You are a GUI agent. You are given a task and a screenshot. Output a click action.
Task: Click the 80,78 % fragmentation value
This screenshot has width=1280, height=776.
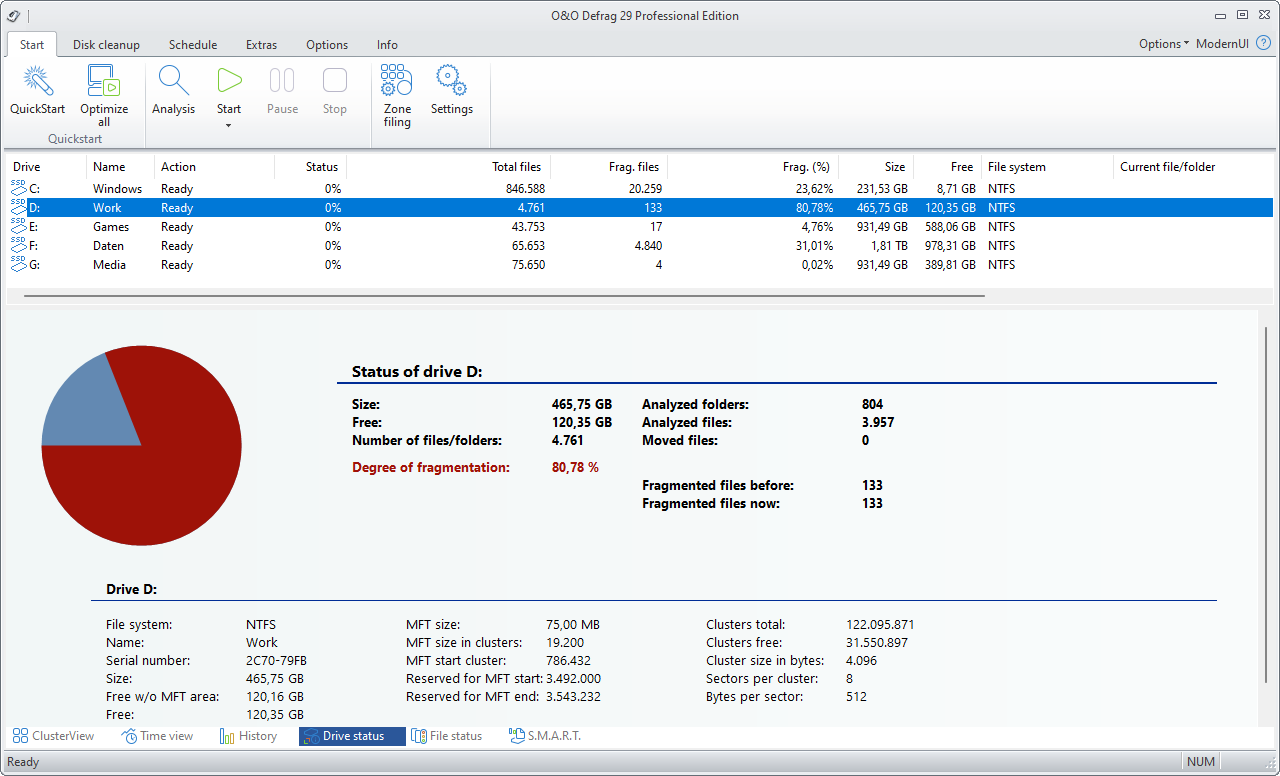pyautogui.click(x=575, y=467)
